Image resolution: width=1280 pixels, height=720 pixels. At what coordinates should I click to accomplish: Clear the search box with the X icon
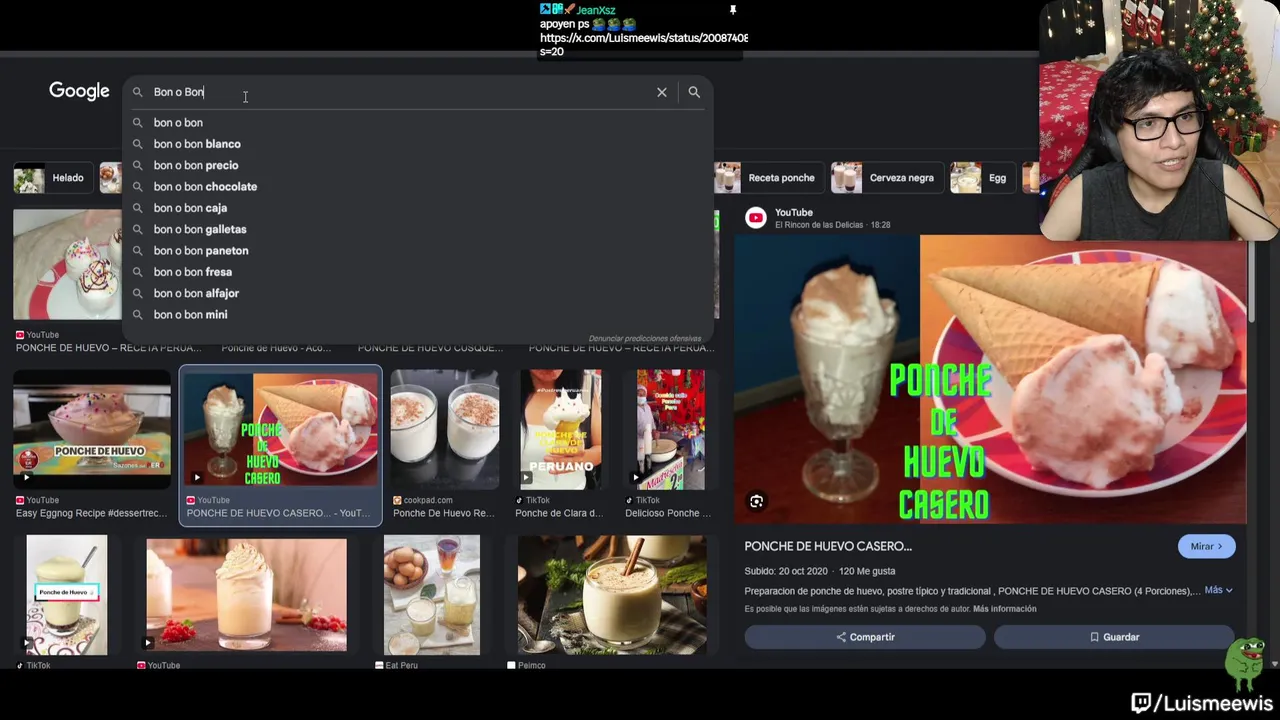pyautogui.click(x=661, y=92)
